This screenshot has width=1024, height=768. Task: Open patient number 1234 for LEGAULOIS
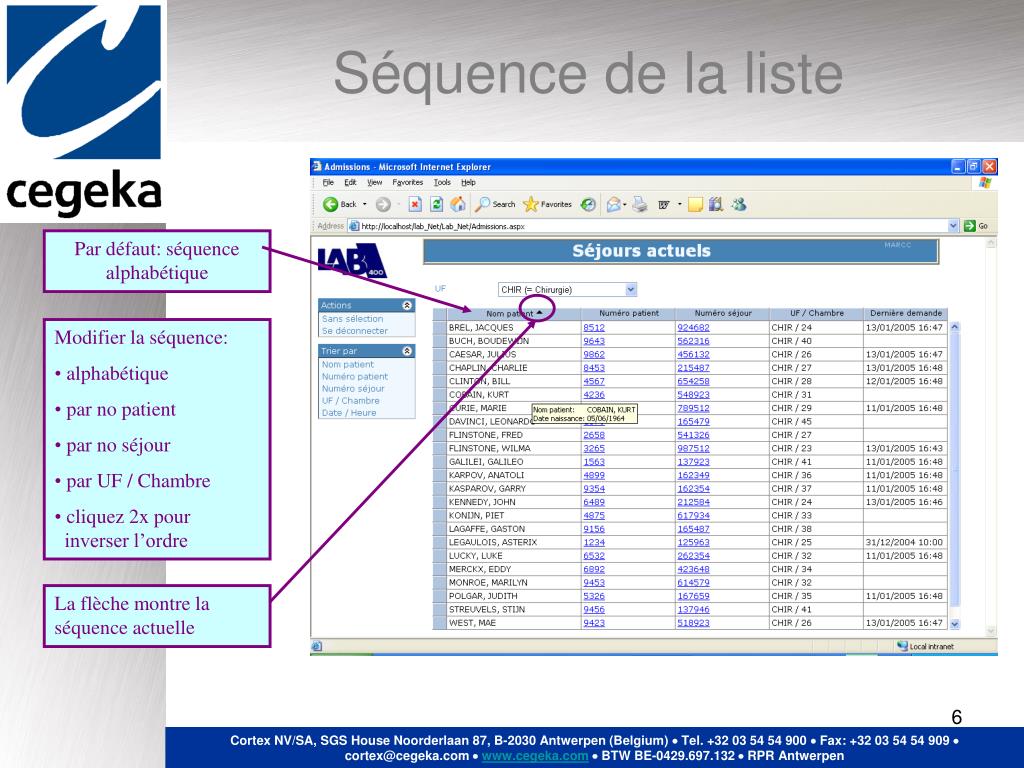[x=594, y=542]
